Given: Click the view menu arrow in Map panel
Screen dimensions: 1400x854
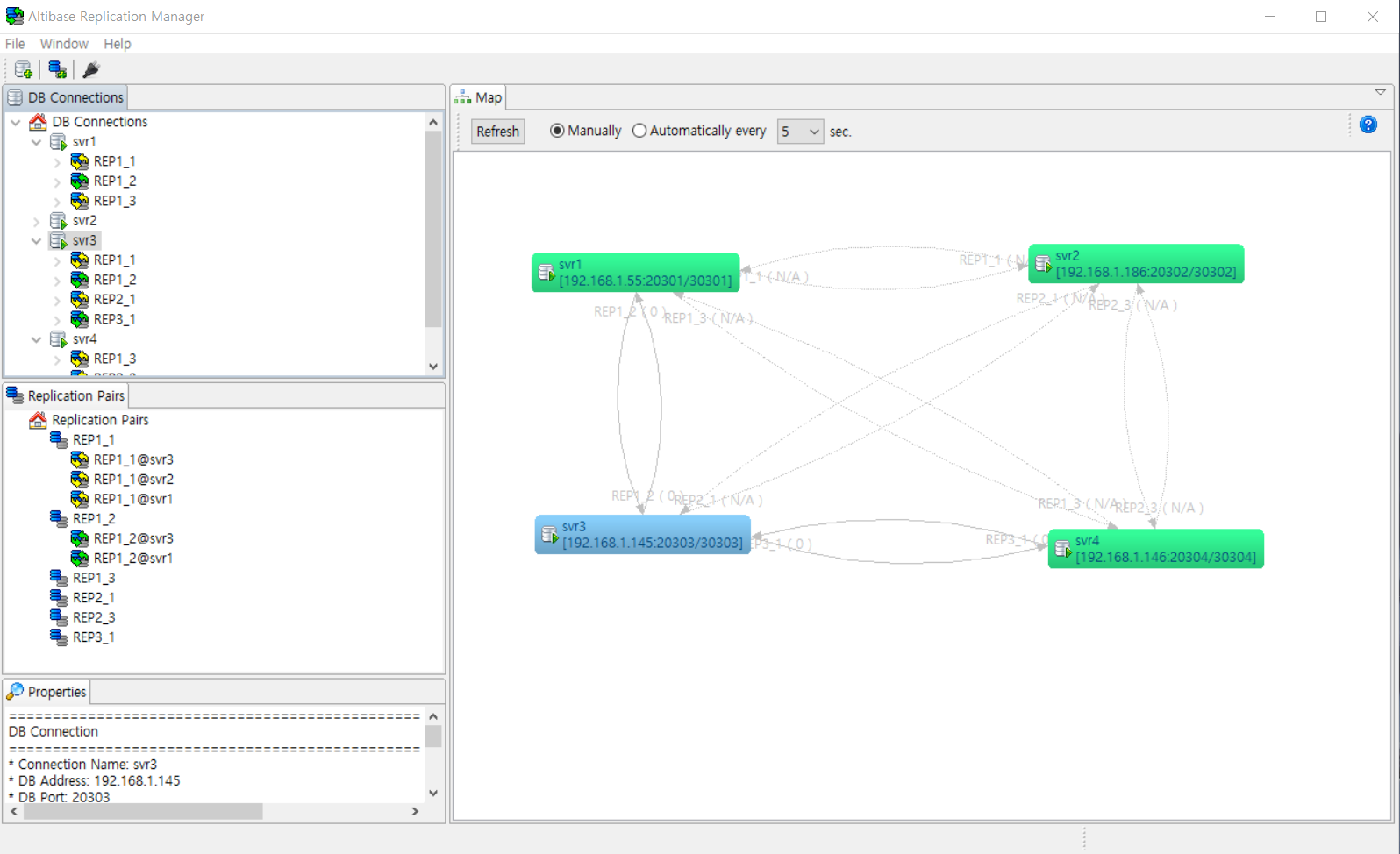Looking at the screenshot, I should coord(1380,92).
